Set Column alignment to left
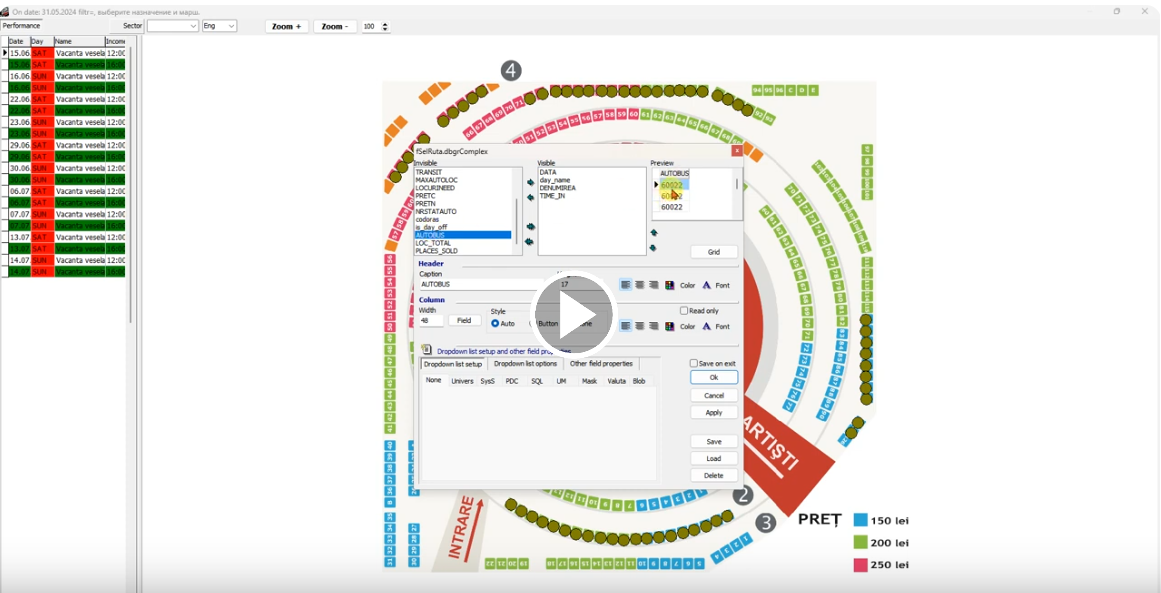1161x593 pixels. click(626, 326)
